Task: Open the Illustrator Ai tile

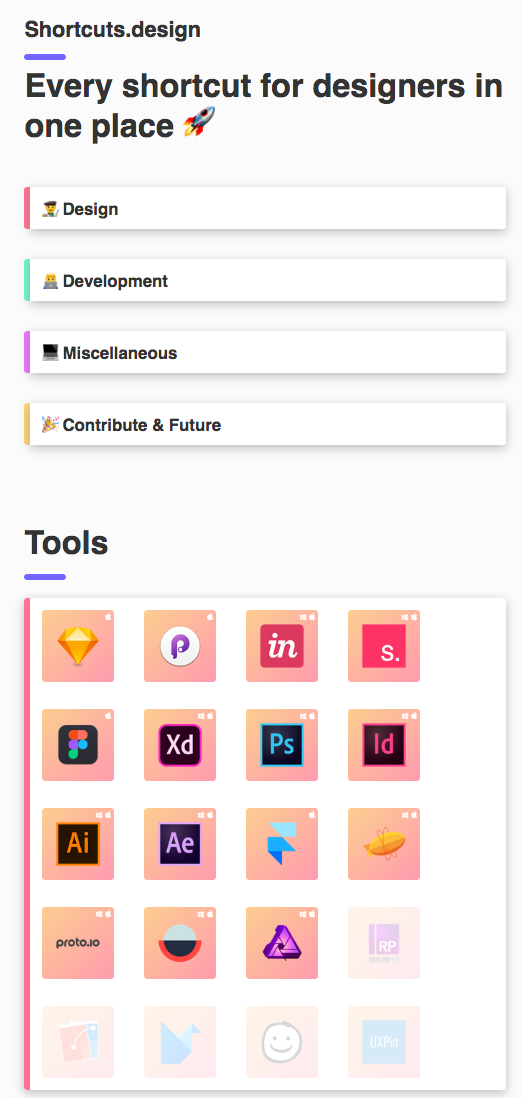Action: coord(78,844)
